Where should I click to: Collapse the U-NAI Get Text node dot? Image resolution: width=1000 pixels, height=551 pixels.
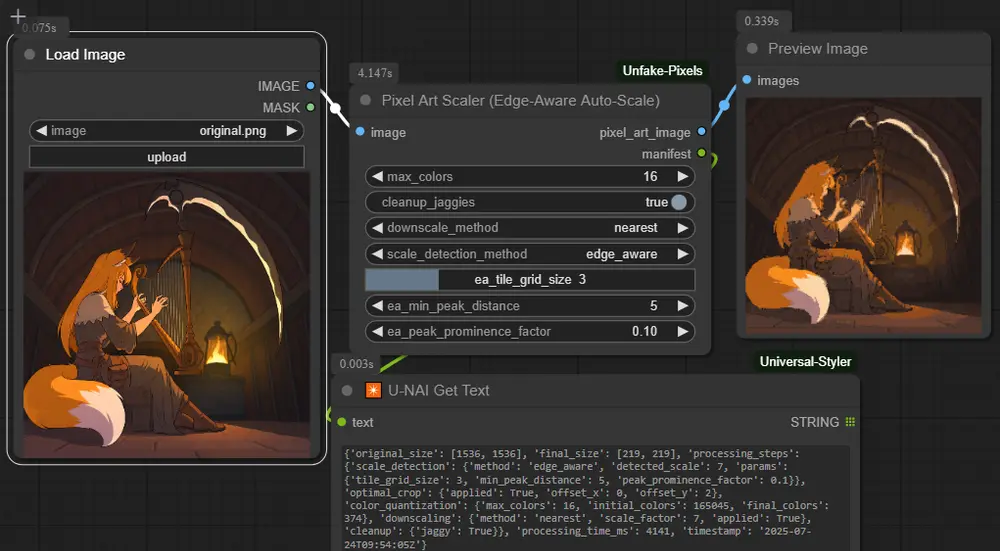[x=347, y=390]
